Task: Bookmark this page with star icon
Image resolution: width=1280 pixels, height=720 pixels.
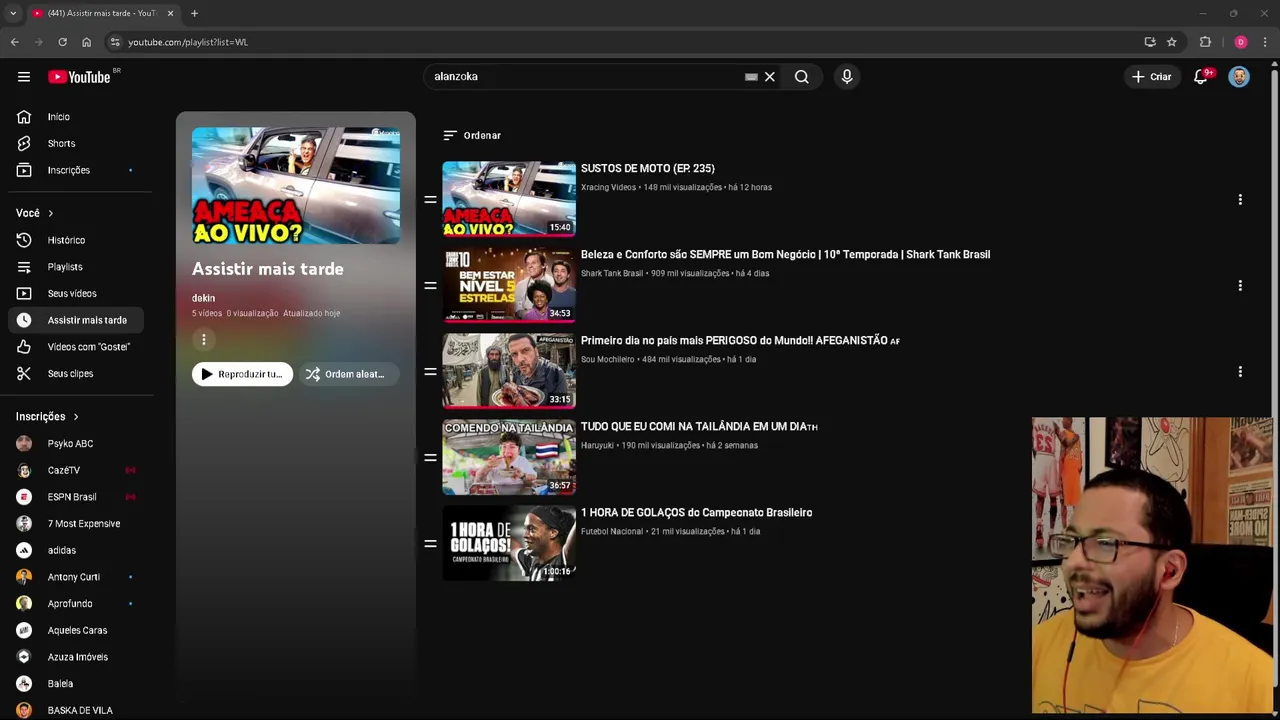Action: pyautogui.click(x=1172, y=42)
